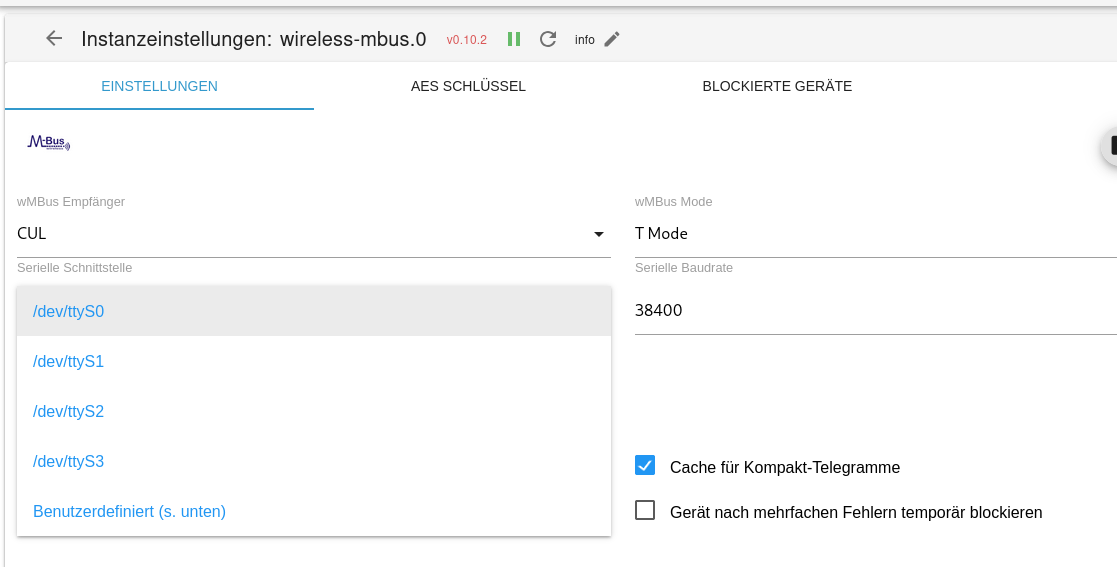Disable Cache für Kompakt-Telegramme checkbox
The height and width of the screenshot is (567, 1117).
pos(645,465)
